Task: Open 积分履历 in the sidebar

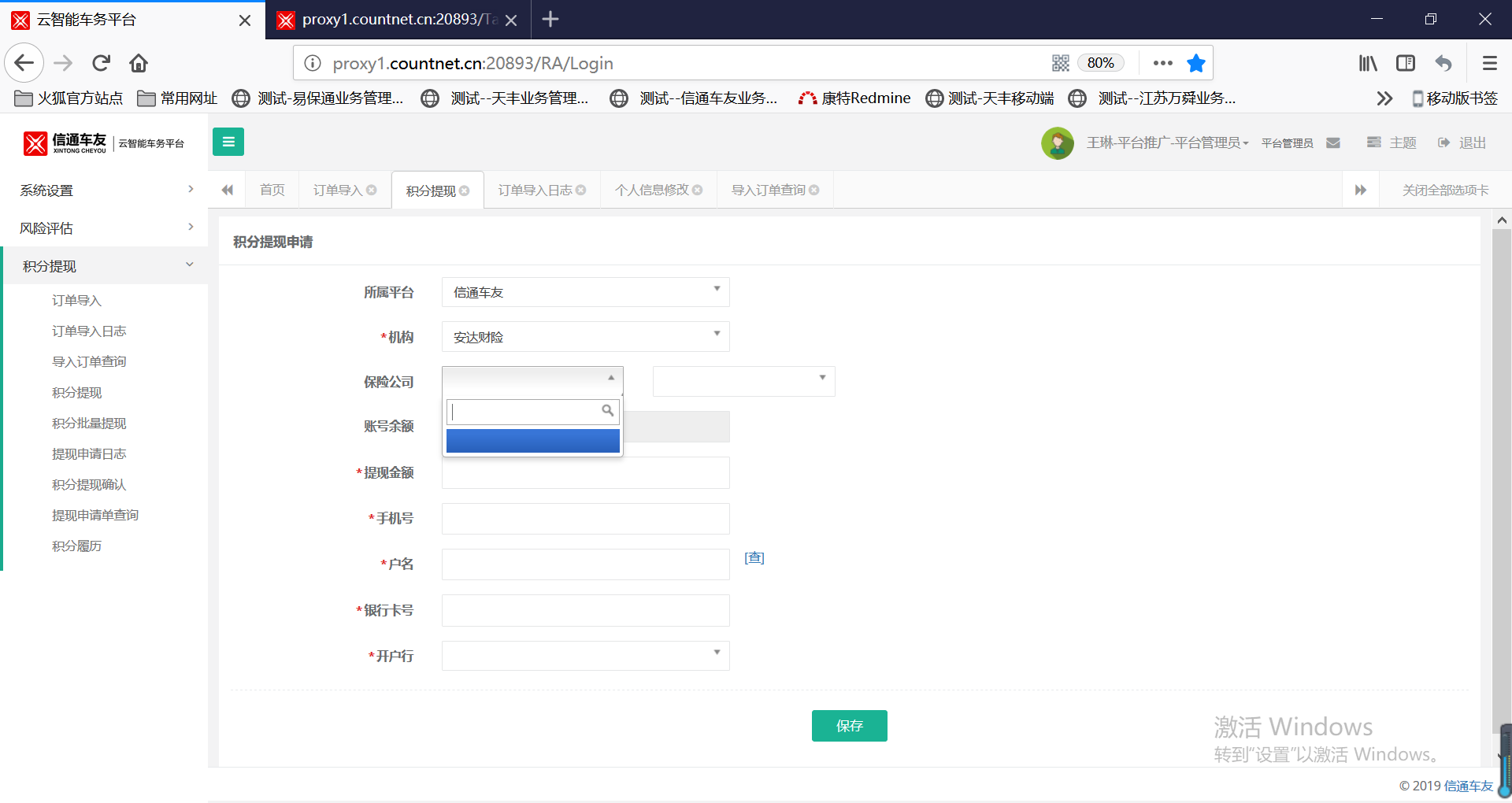Action: tap(77, 546)
